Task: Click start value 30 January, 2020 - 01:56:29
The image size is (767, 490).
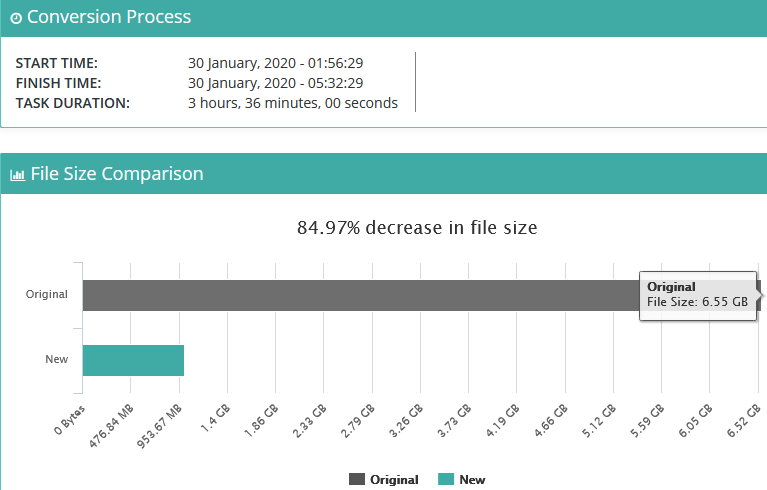Action: [x=275, y=63]
